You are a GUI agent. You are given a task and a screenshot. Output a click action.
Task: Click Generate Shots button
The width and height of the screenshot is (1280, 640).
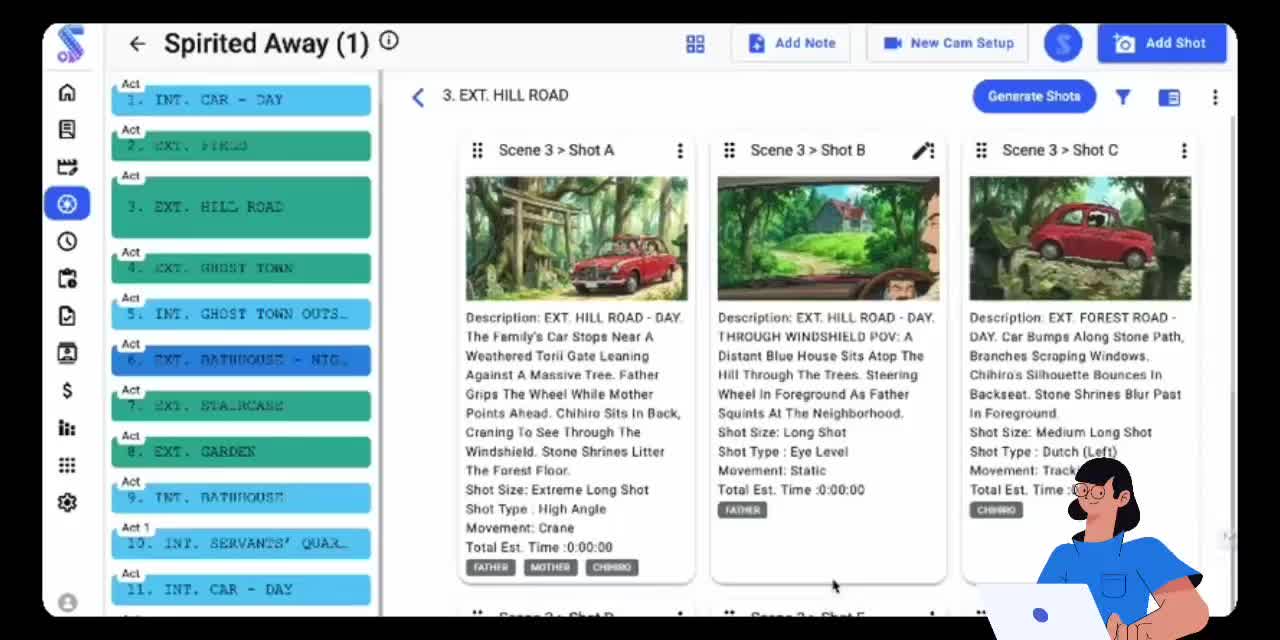[x=1034, y=96]
